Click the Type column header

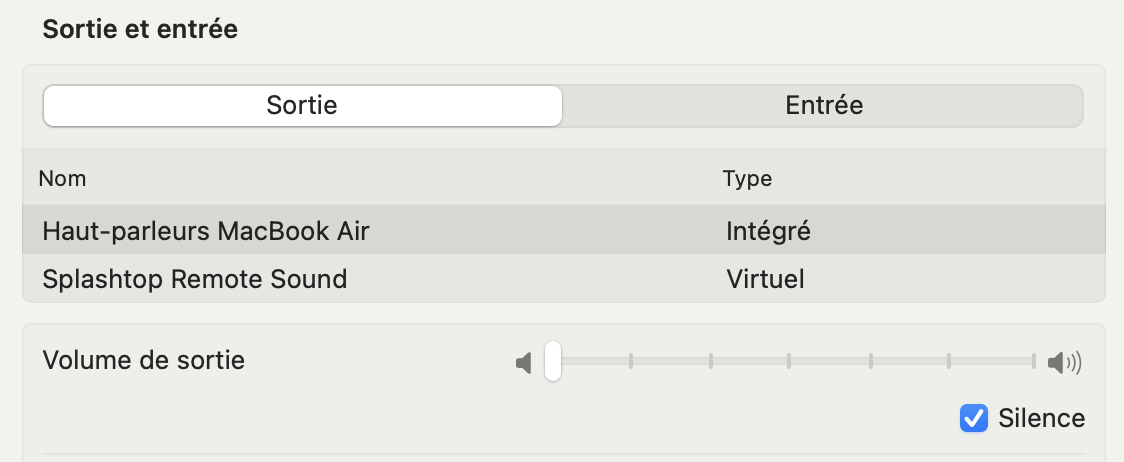coord(747,178)
